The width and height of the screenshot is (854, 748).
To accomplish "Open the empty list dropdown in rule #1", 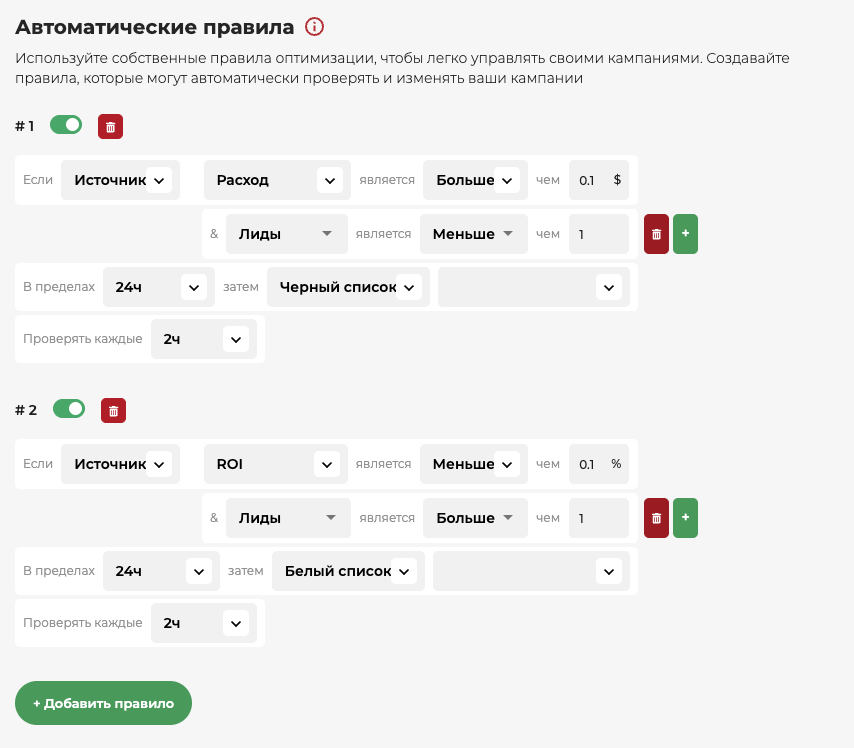I will [534, 287].
